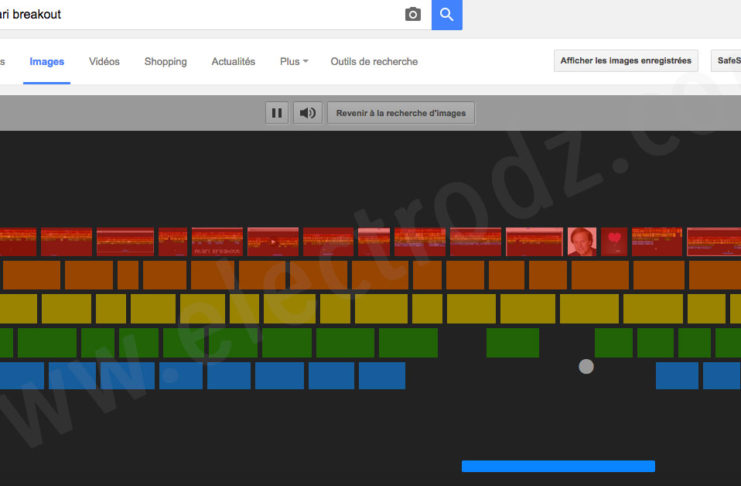741x486 pixels.
Task: Select the Images tab
Action: click(47, 61)
